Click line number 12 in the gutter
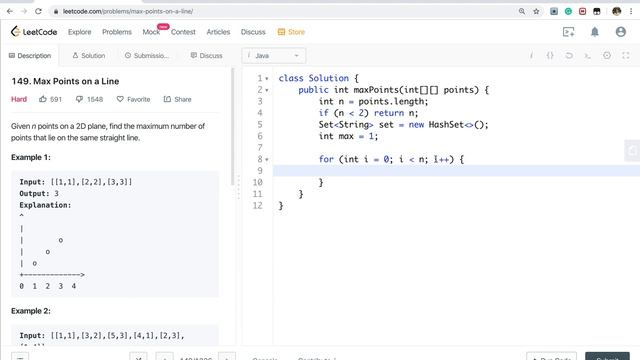The height and width of the screenshot is (360, 640). (257, 205)
